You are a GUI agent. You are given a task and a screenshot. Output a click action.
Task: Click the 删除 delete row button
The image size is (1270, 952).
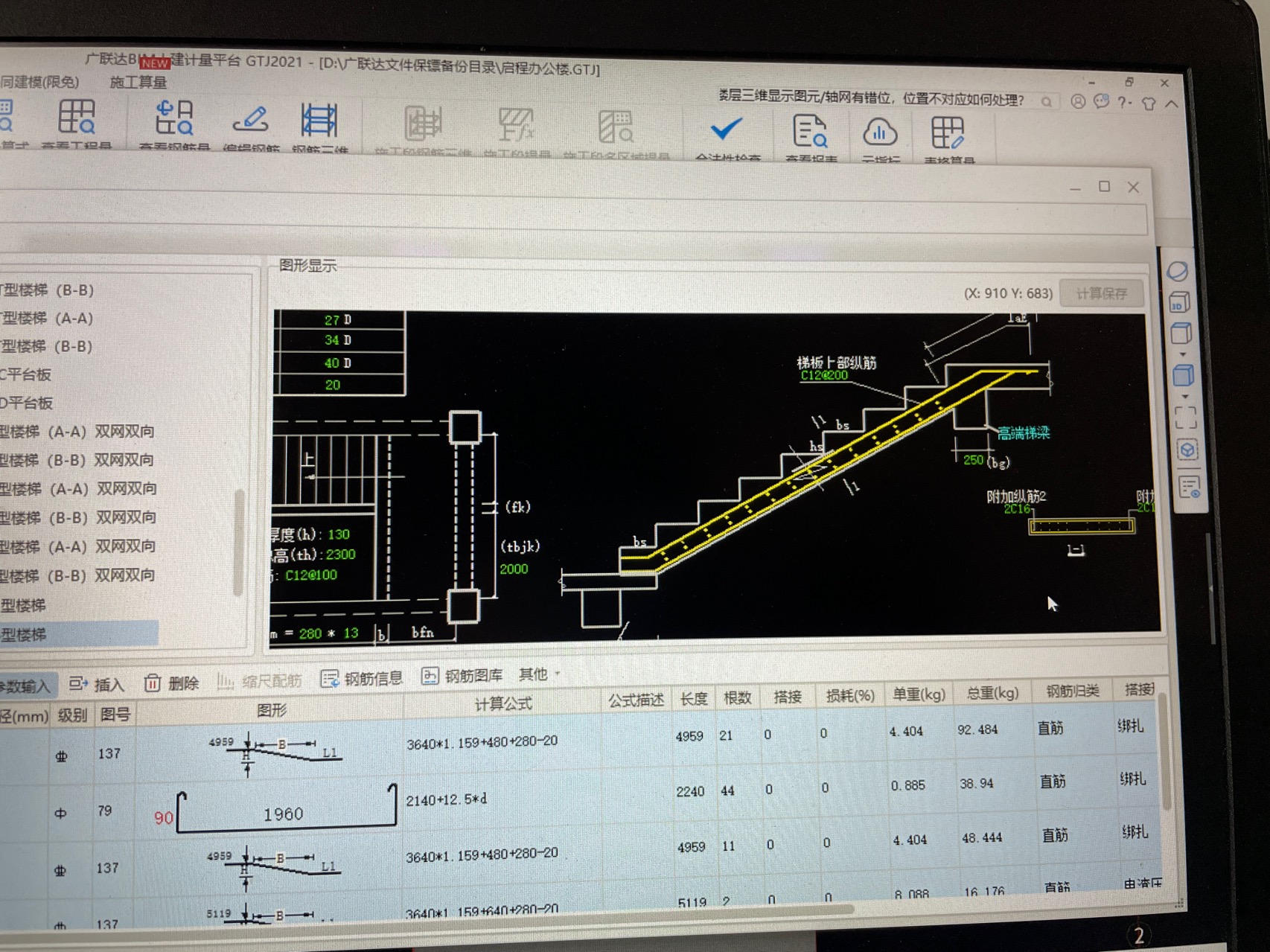click(x=172, y=683)
